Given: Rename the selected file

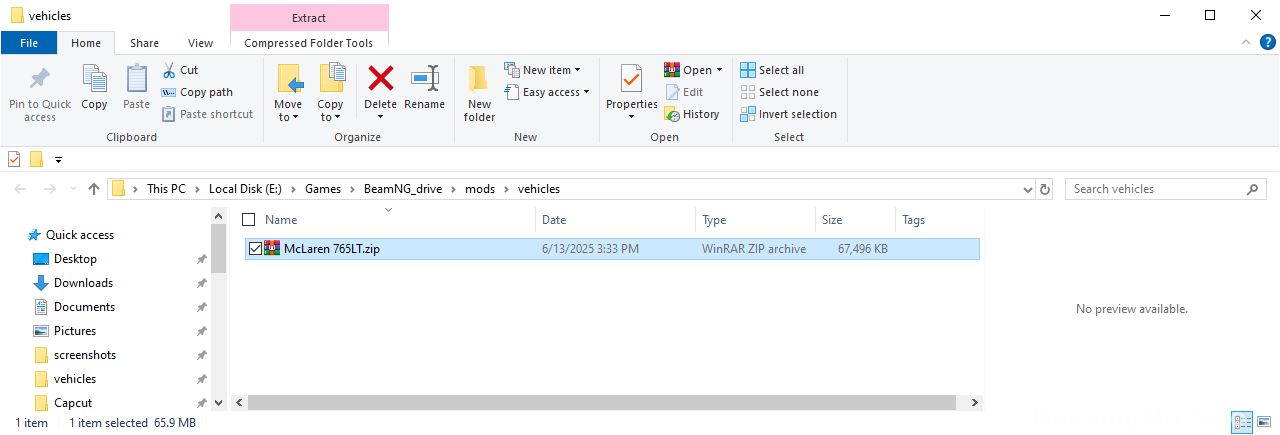Looking at the screenshot, I should pos(424,88).
